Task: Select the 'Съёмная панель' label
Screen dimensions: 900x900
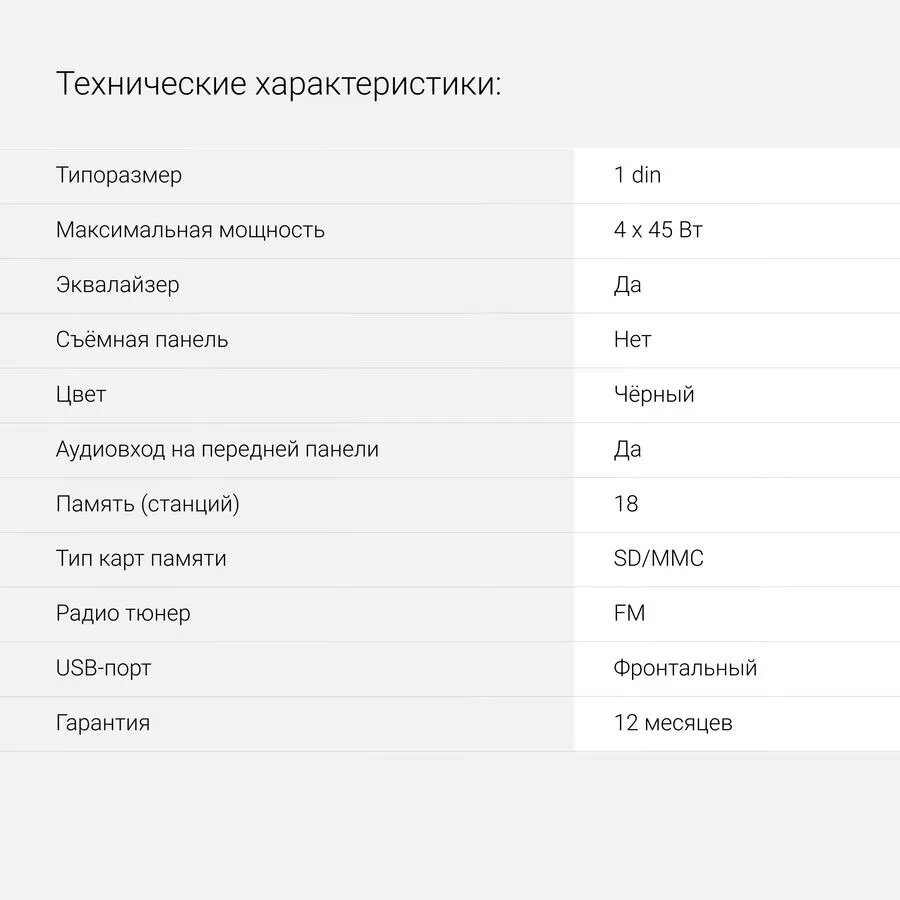Action: 142,340
